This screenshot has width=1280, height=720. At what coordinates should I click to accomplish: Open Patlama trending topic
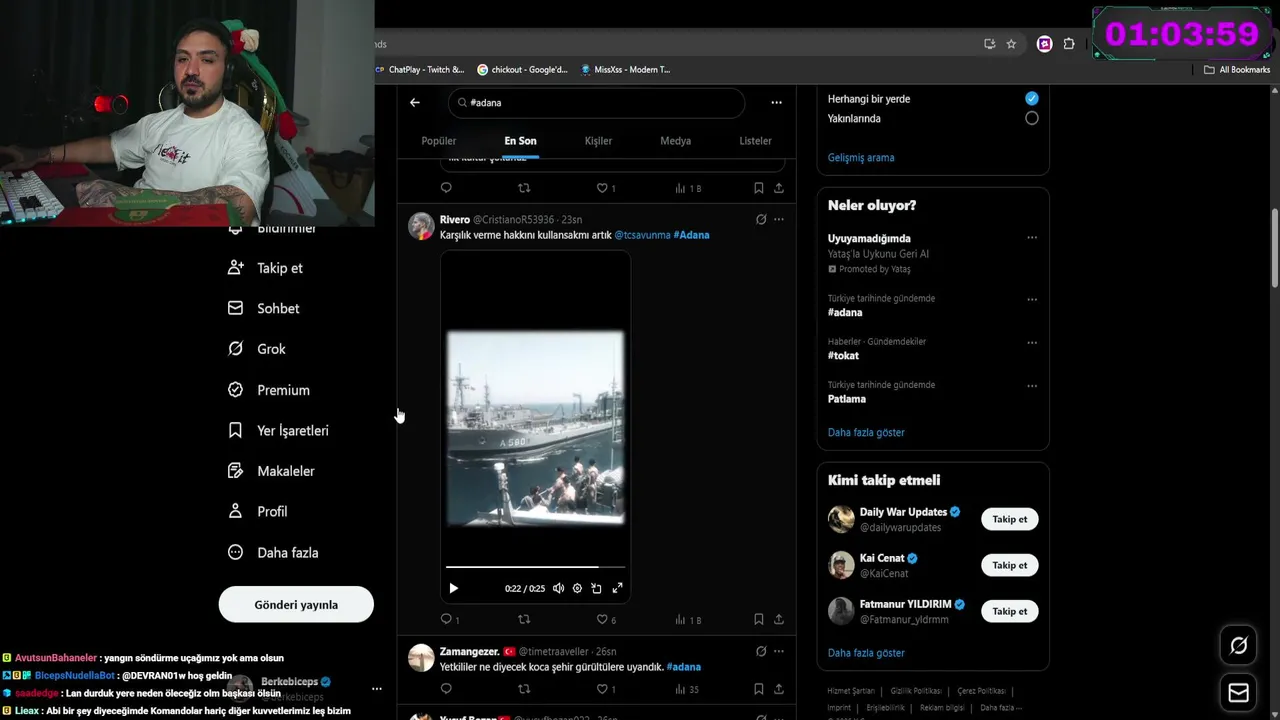(x=847, y=399)
